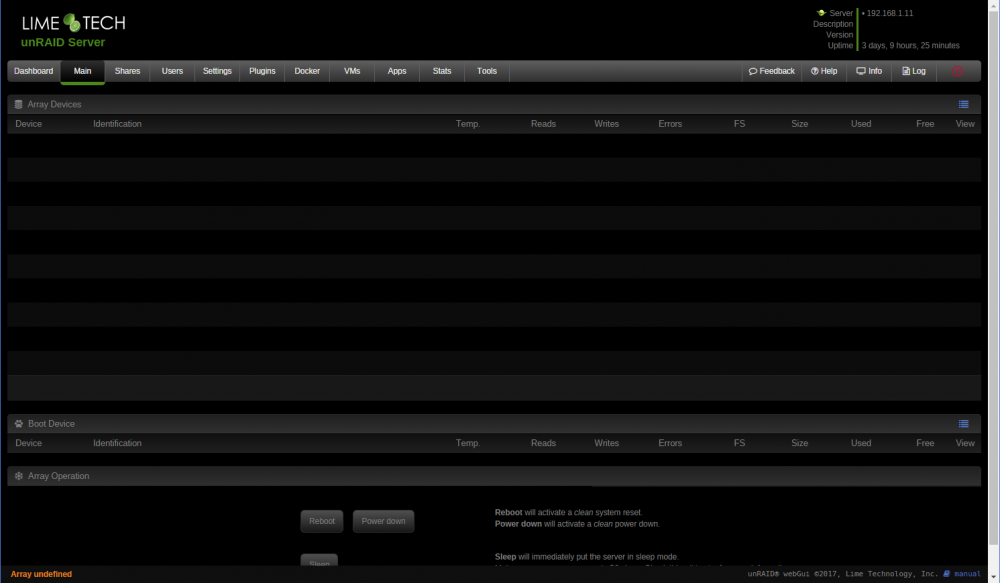Show system Info
This screenshot has height=583, width=1000.
pyautogui.click(x=869, y=71)
